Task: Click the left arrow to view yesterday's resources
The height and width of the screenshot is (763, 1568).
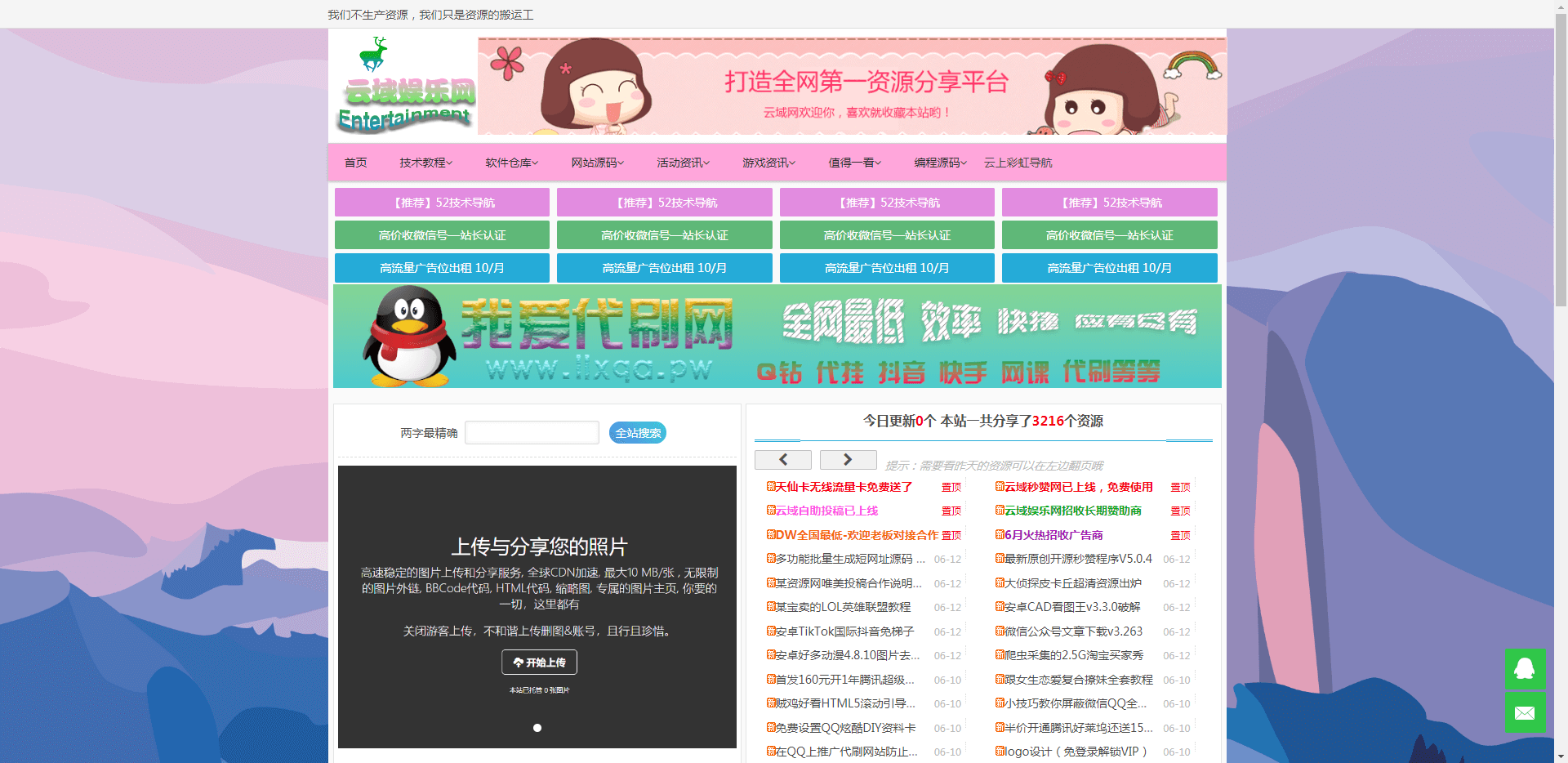Action: pos(782,459)
